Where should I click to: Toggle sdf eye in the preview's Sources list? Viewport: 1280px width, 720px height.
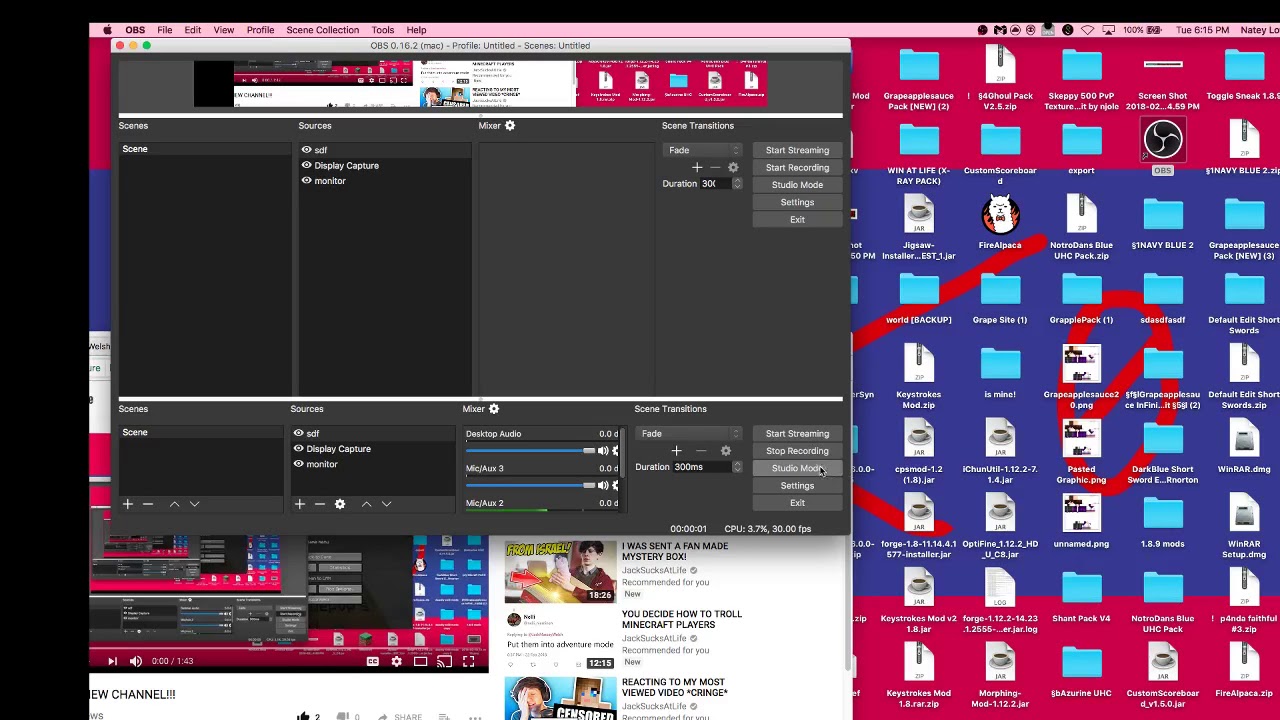coord(306,150)
